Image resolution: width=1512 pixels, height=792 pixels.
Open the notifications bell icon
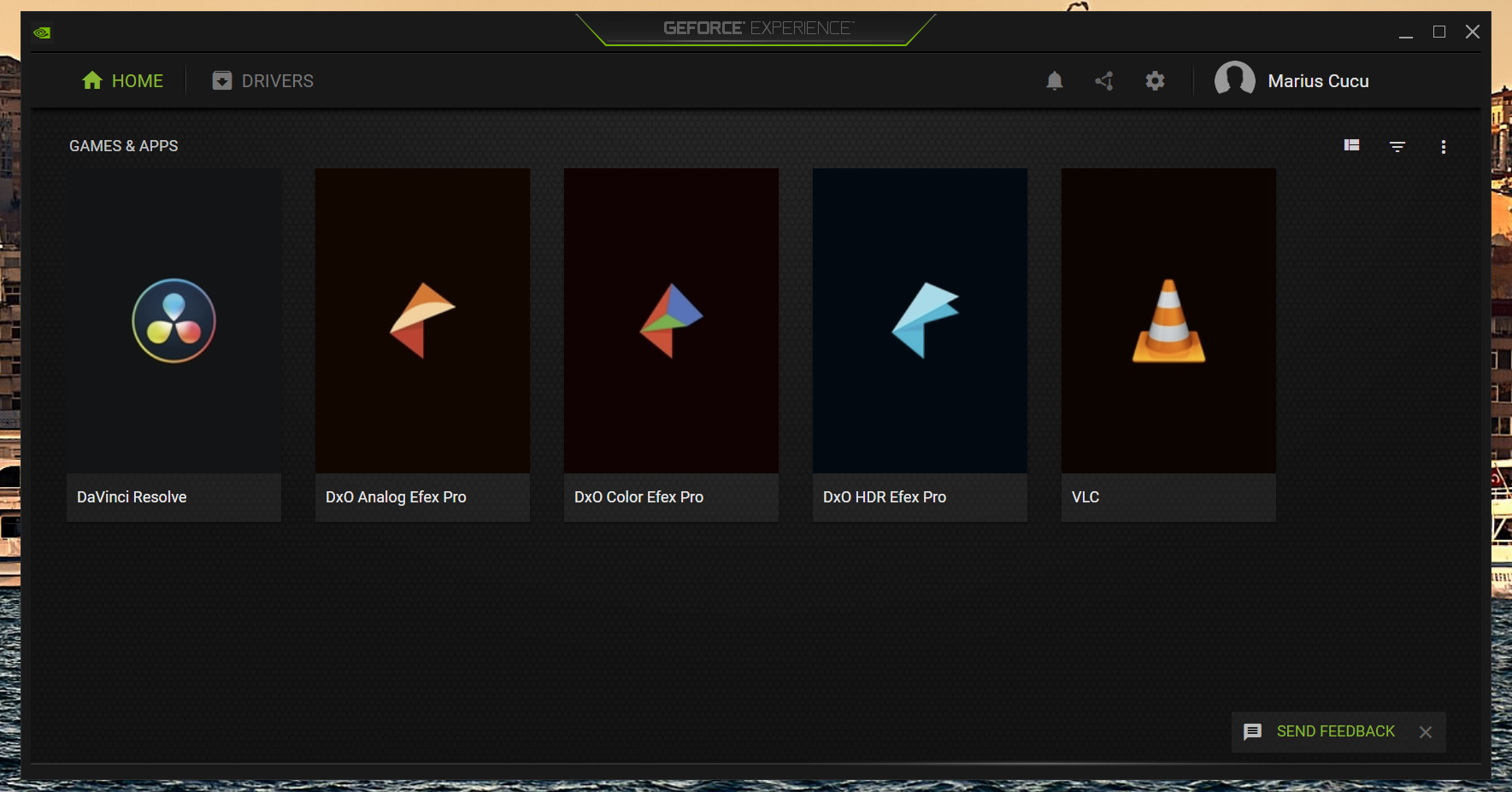click(1055, 81)
